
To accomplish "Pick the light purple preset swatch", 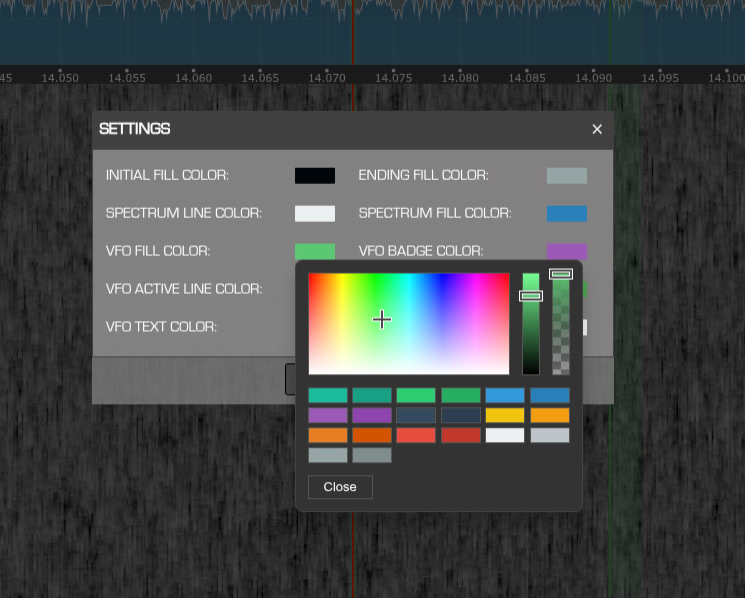I will coord(328,415).
